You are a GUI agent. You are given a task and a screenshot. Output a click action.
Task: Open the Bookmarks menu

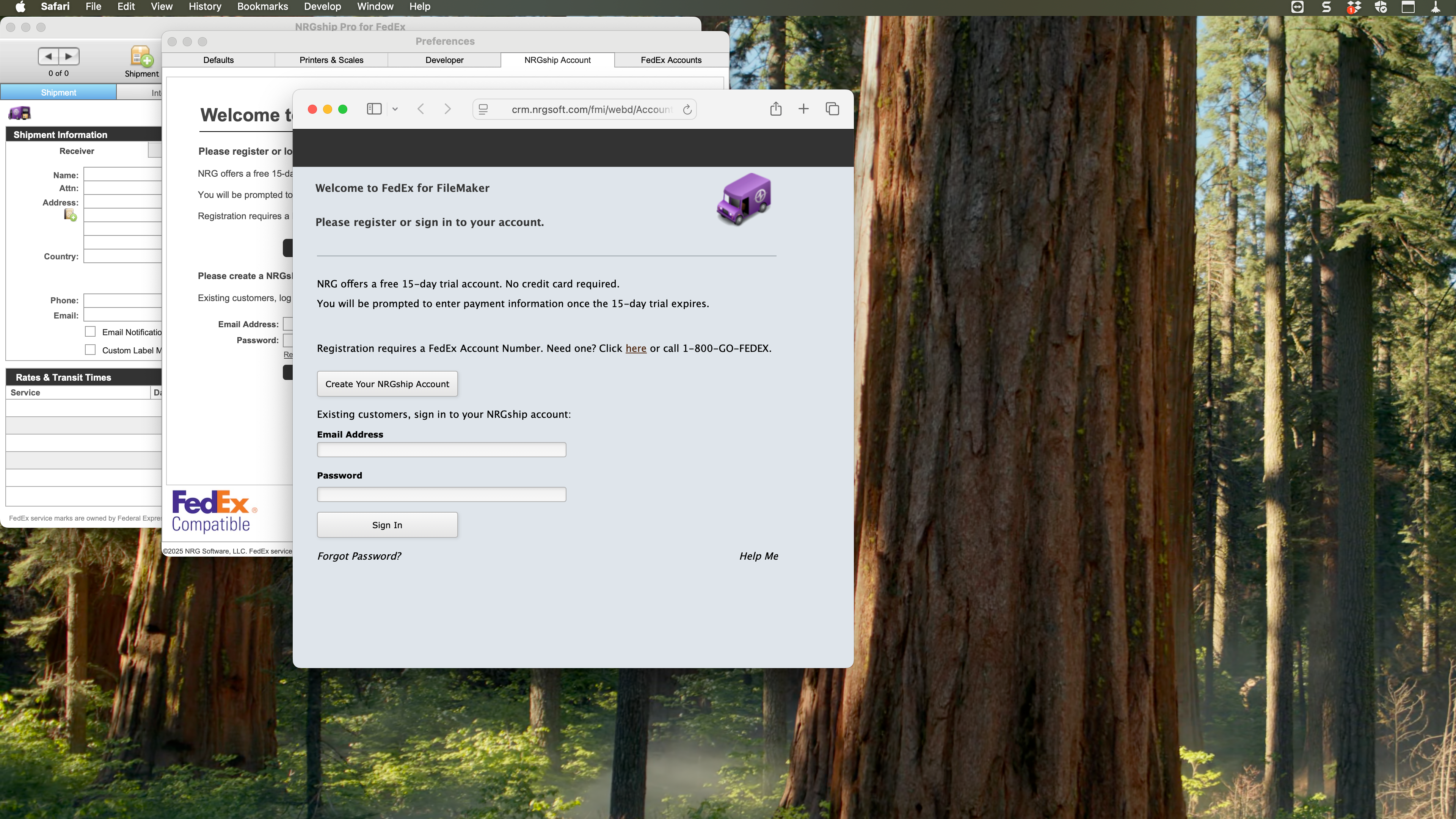(262, 7)
